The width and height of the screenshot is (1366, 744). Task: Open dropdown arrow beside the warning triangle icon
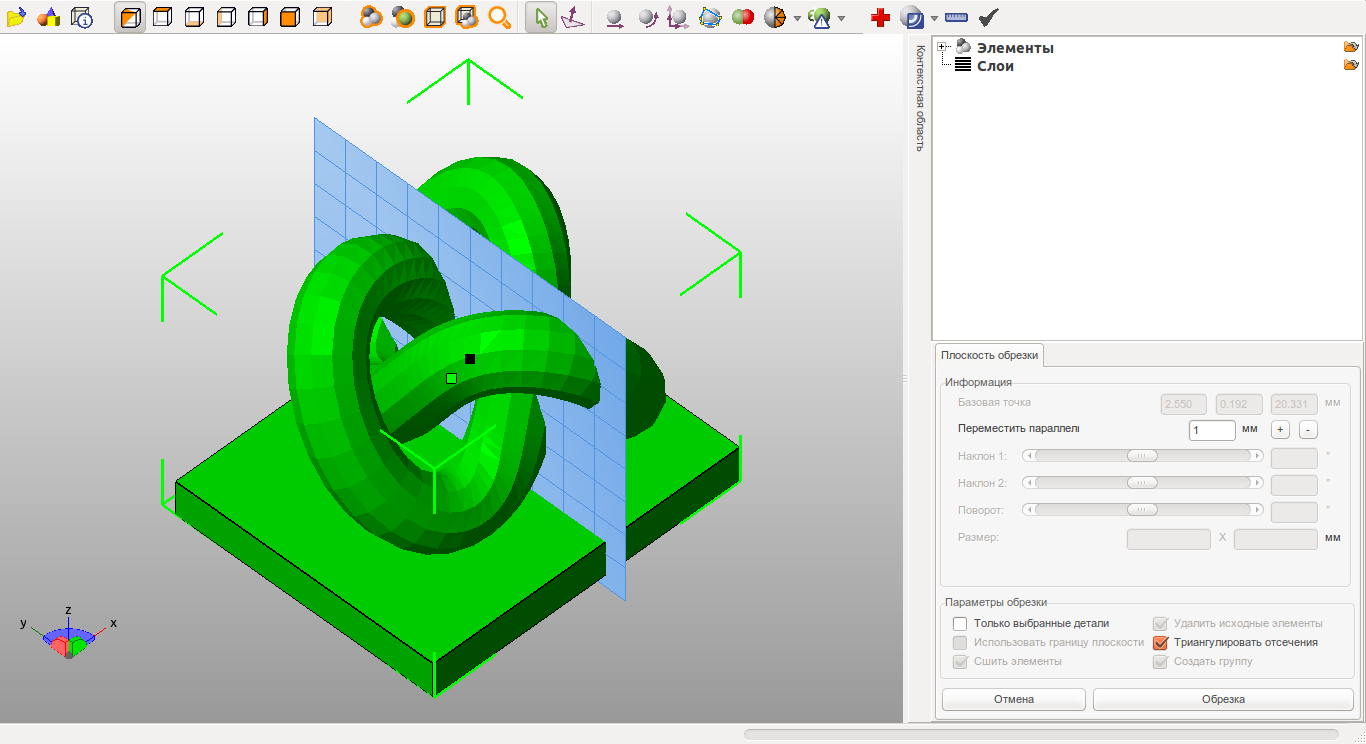pyautogui.click(x=841, y=18)
